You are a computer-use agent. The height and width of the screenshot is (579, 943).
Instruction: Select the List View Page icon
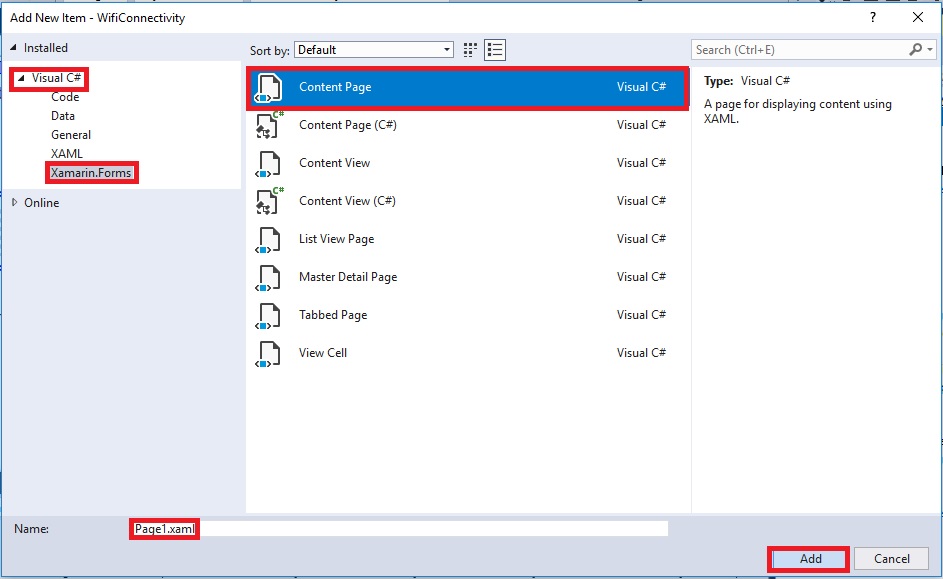pyautogui.click(x=268, y=239)
